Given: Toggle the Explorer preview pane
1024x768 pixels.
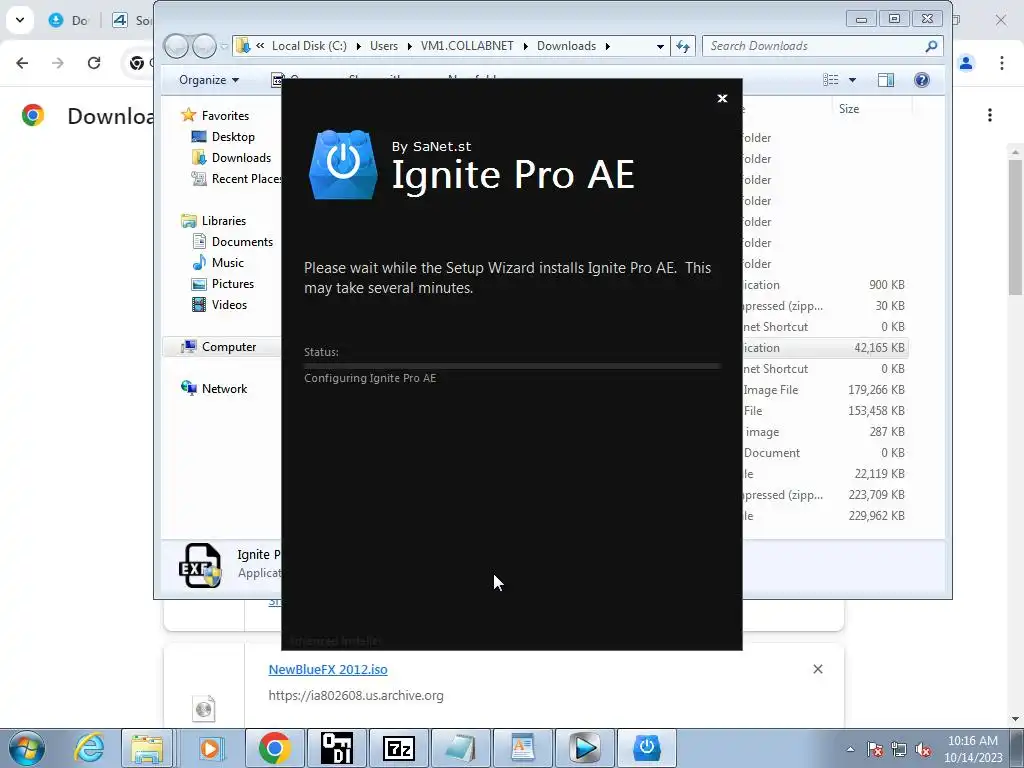Looking at the screenshot, I should (x=886, y=80).
